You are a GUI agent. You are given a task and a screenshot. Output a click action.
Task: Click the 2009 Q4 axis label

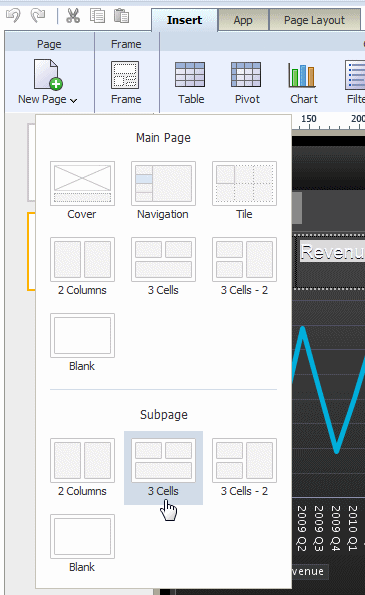336,528
